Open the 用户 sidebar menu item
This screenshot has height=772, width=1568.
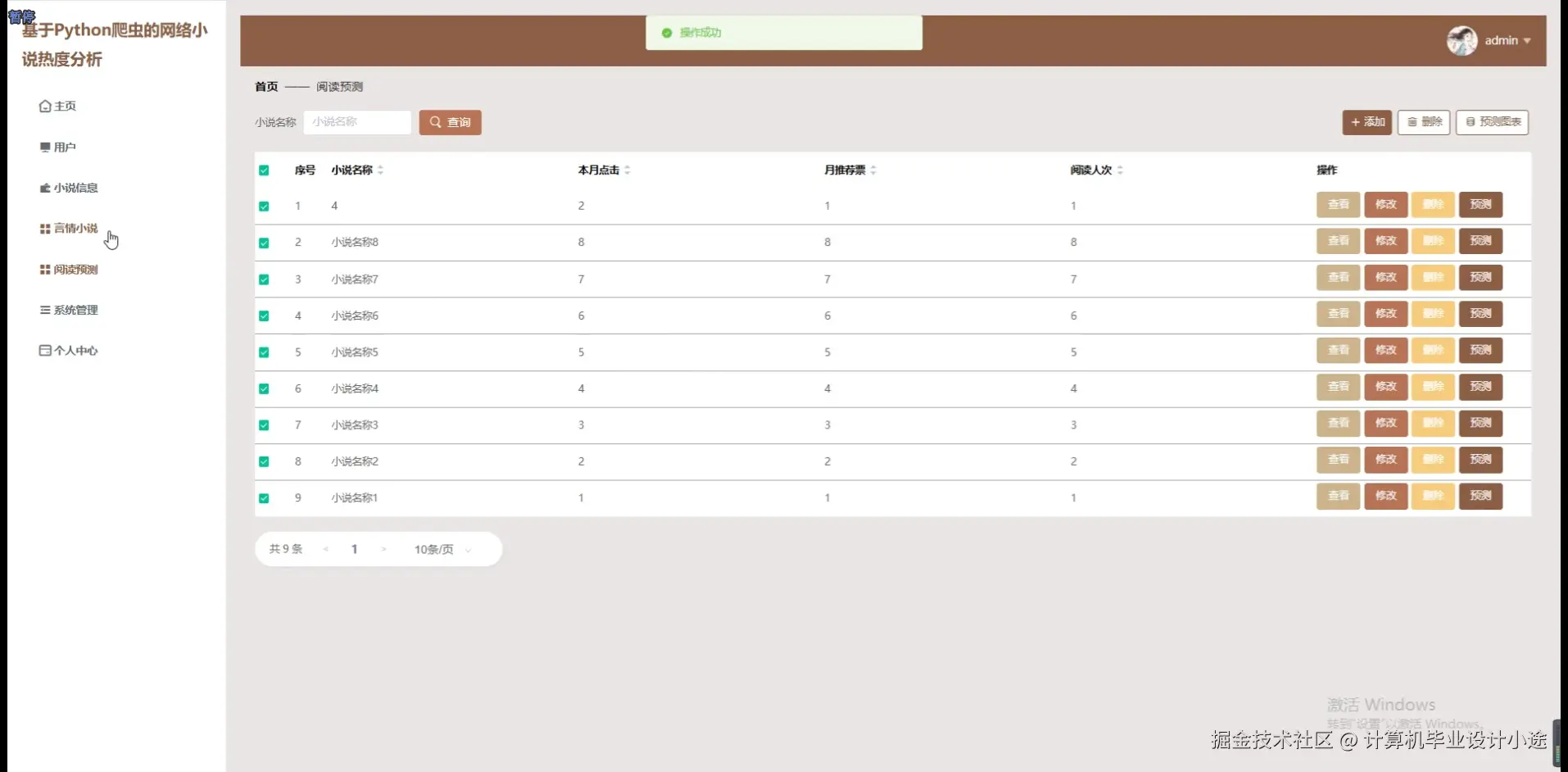pyautogui.click(x=57, y=147)
